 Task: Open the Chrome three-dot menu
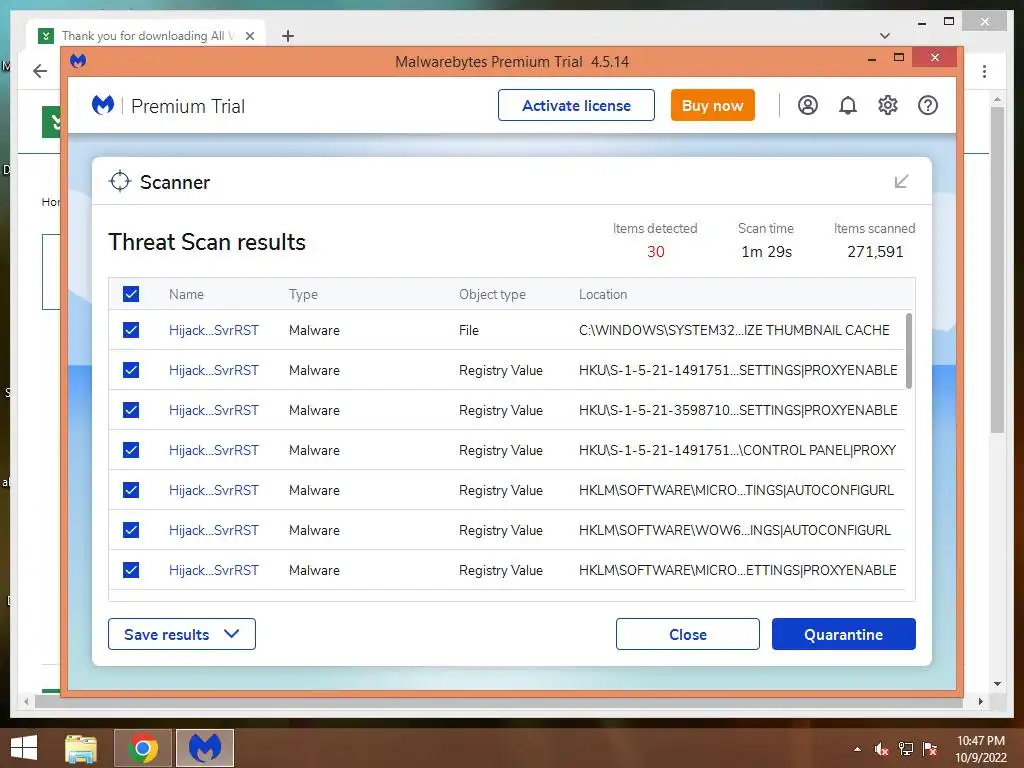click(984, 71)
